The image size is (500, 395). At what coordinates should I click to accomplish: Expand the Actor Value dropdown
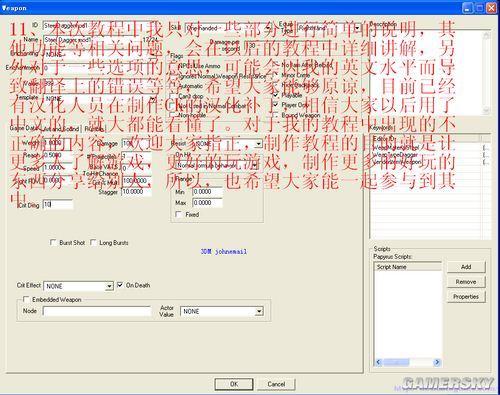[259, 312]
